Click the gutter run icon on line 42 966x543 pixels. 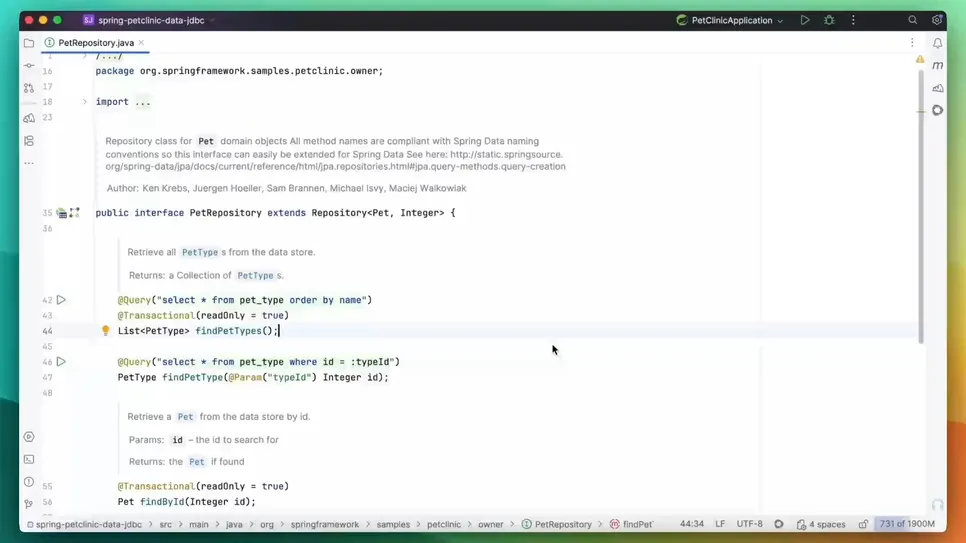coord(61,300)
